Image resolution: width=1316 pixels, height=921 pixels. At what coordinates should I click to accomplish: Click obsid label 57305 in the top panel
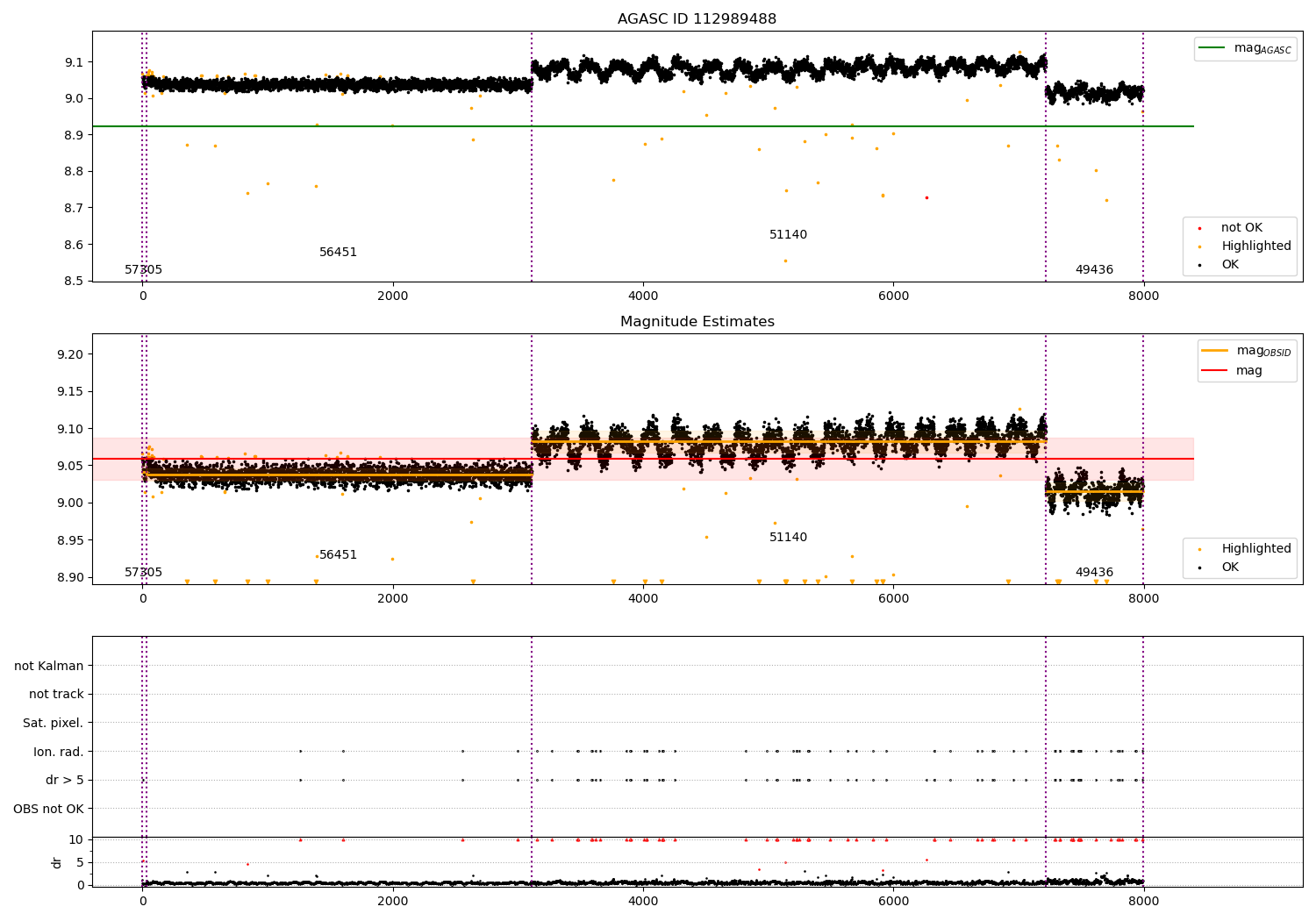(143, 270)
